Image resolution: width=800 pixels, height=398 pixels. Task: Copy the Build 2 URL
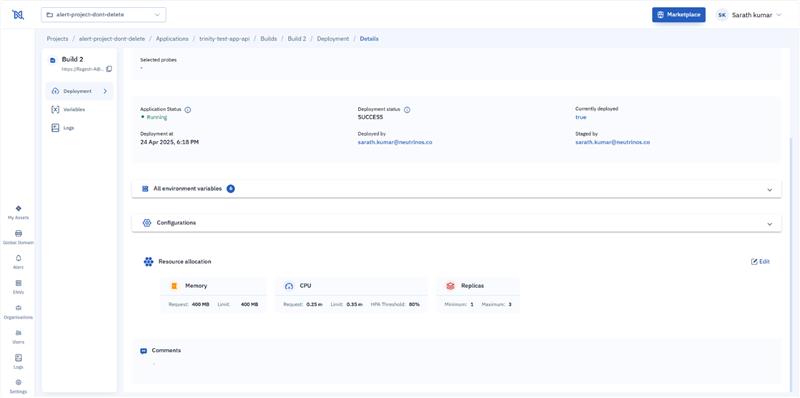click(x=109, y=69)
